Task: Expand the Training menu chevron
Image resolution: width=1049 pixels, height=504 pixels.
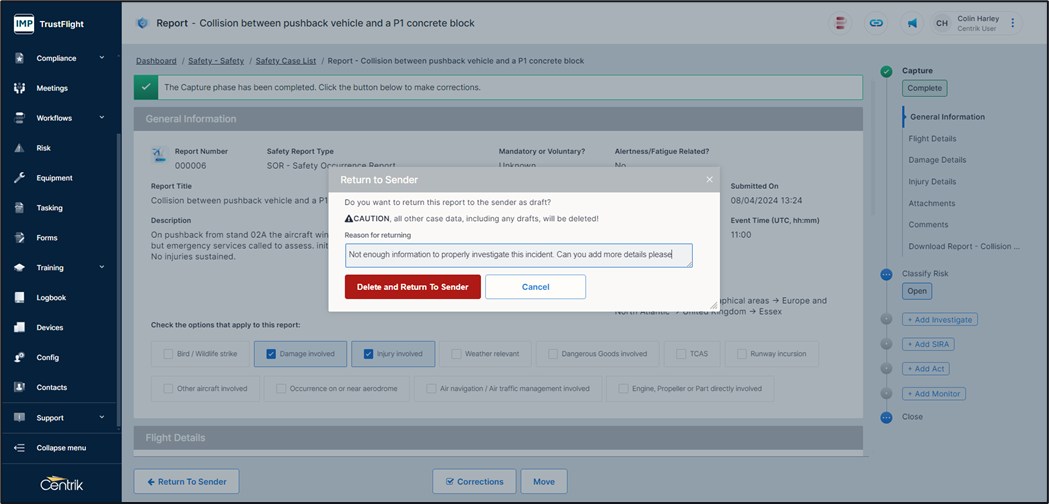Action: 102,267
